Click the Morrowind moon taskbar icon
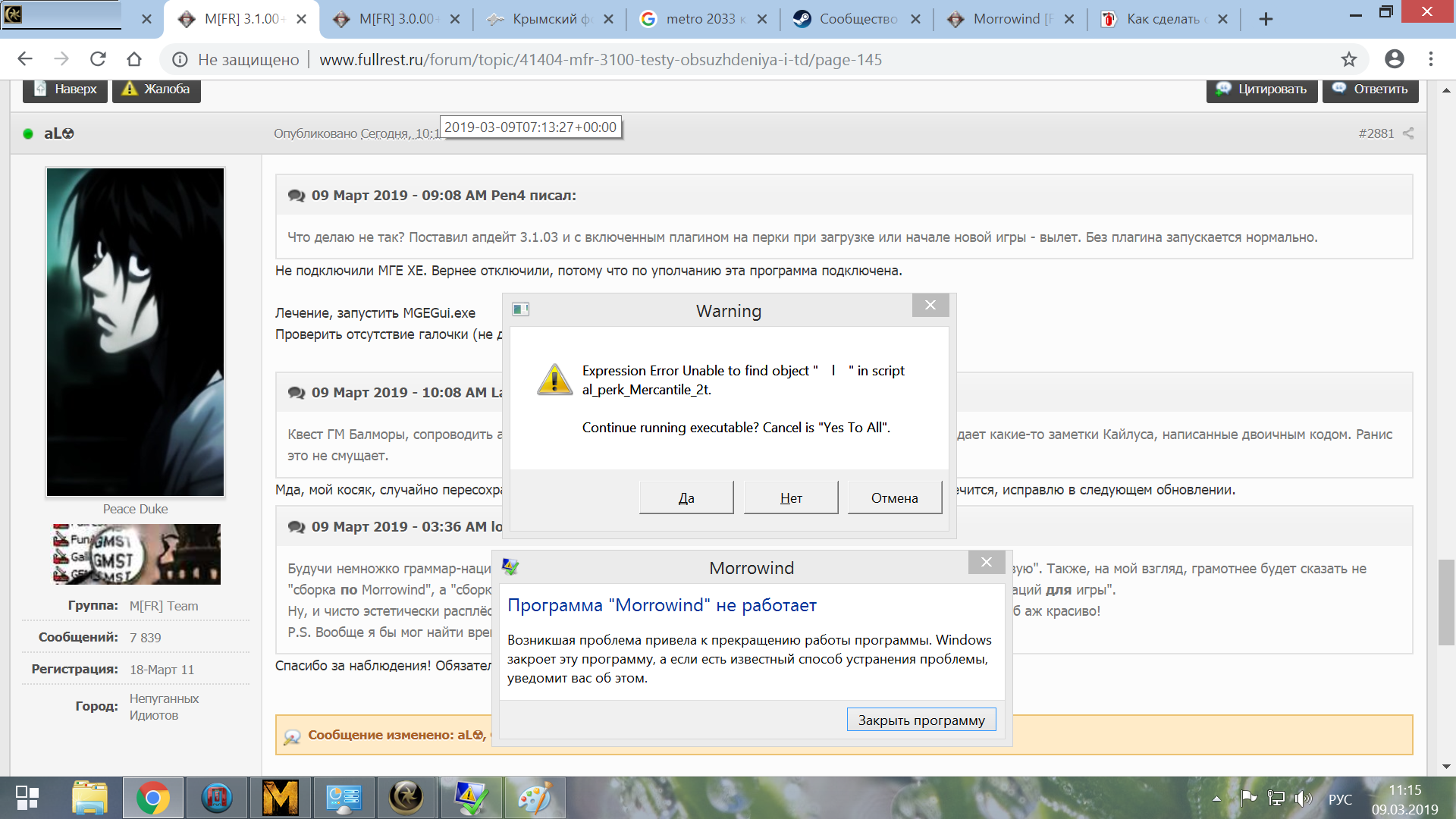Screen dimensions: 1456x819 pos(406,798)
